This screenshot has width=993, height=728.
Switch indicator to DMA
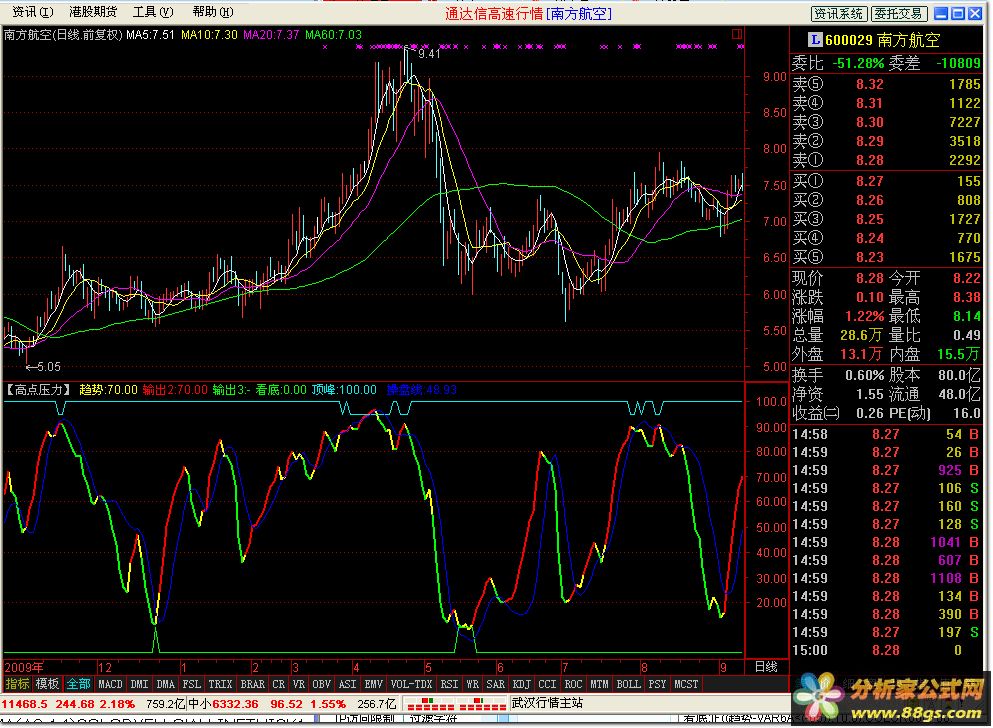(165, 684)
